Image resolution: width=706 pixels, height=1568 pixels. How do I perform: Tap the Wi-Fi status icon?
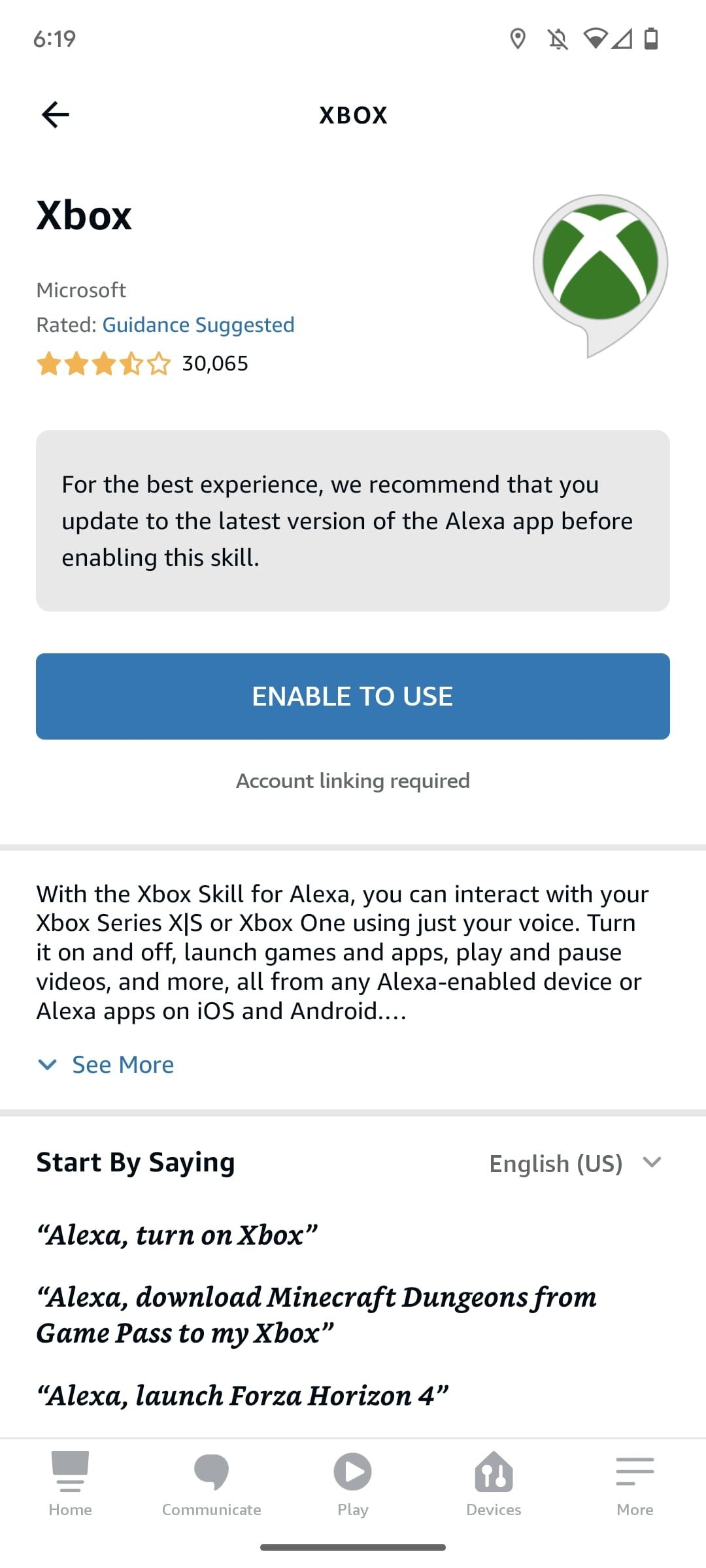tap(596, 41)
